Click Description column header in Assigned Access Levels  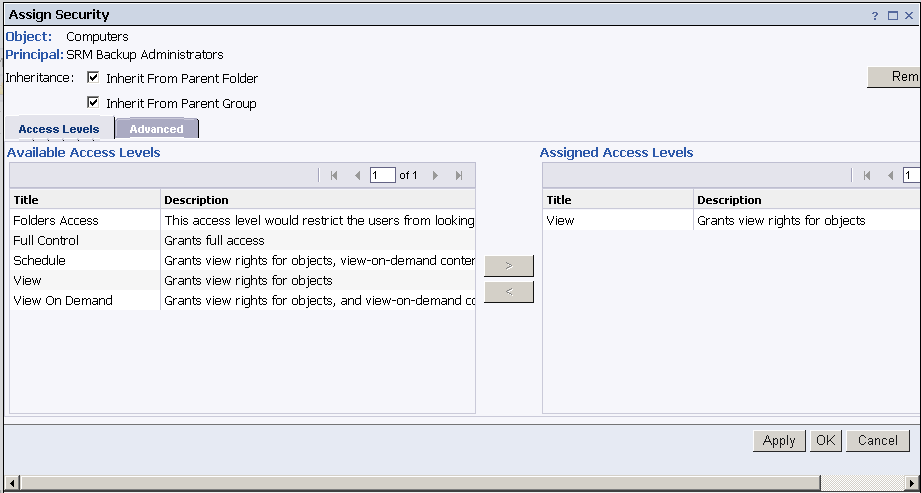(x=807, y=200)
